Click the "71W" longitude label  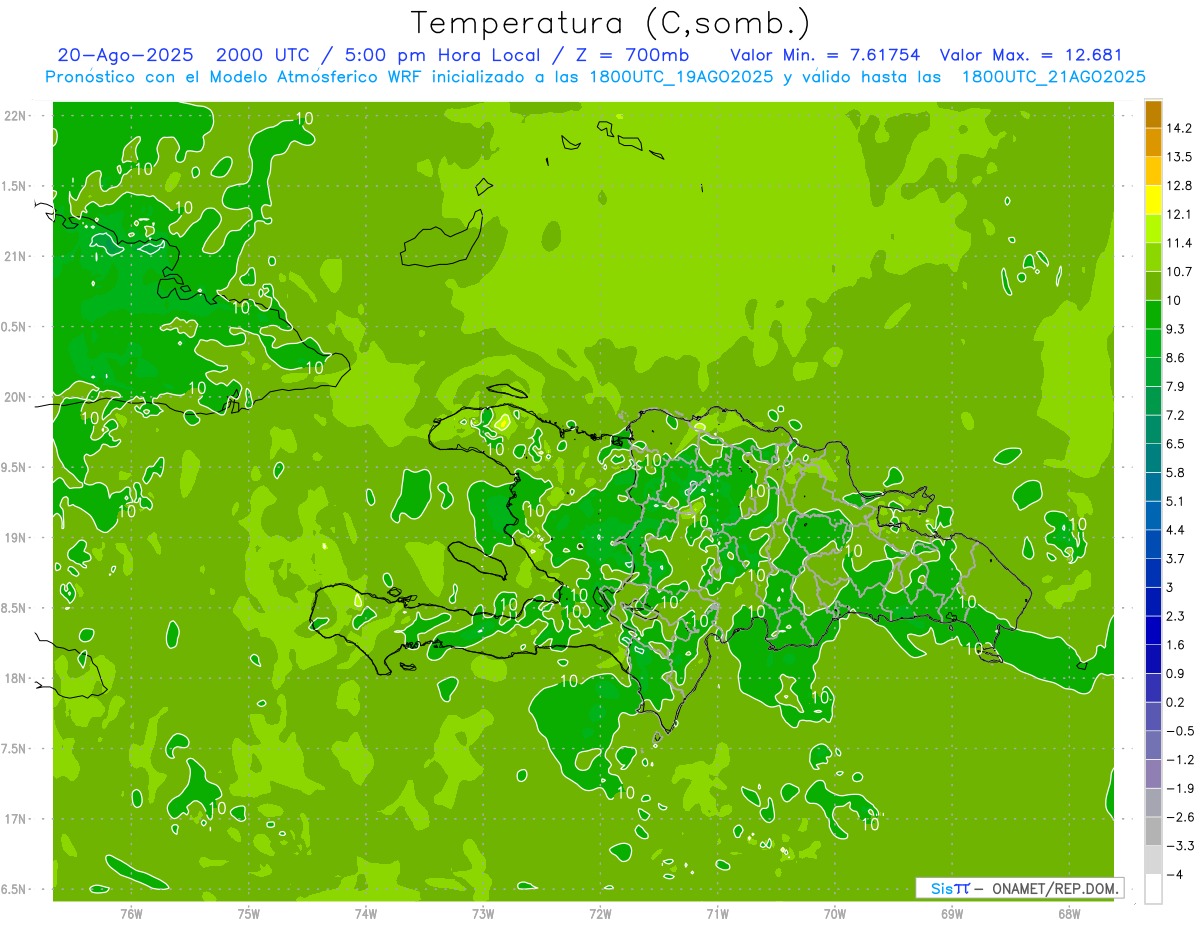coord(717,913)
